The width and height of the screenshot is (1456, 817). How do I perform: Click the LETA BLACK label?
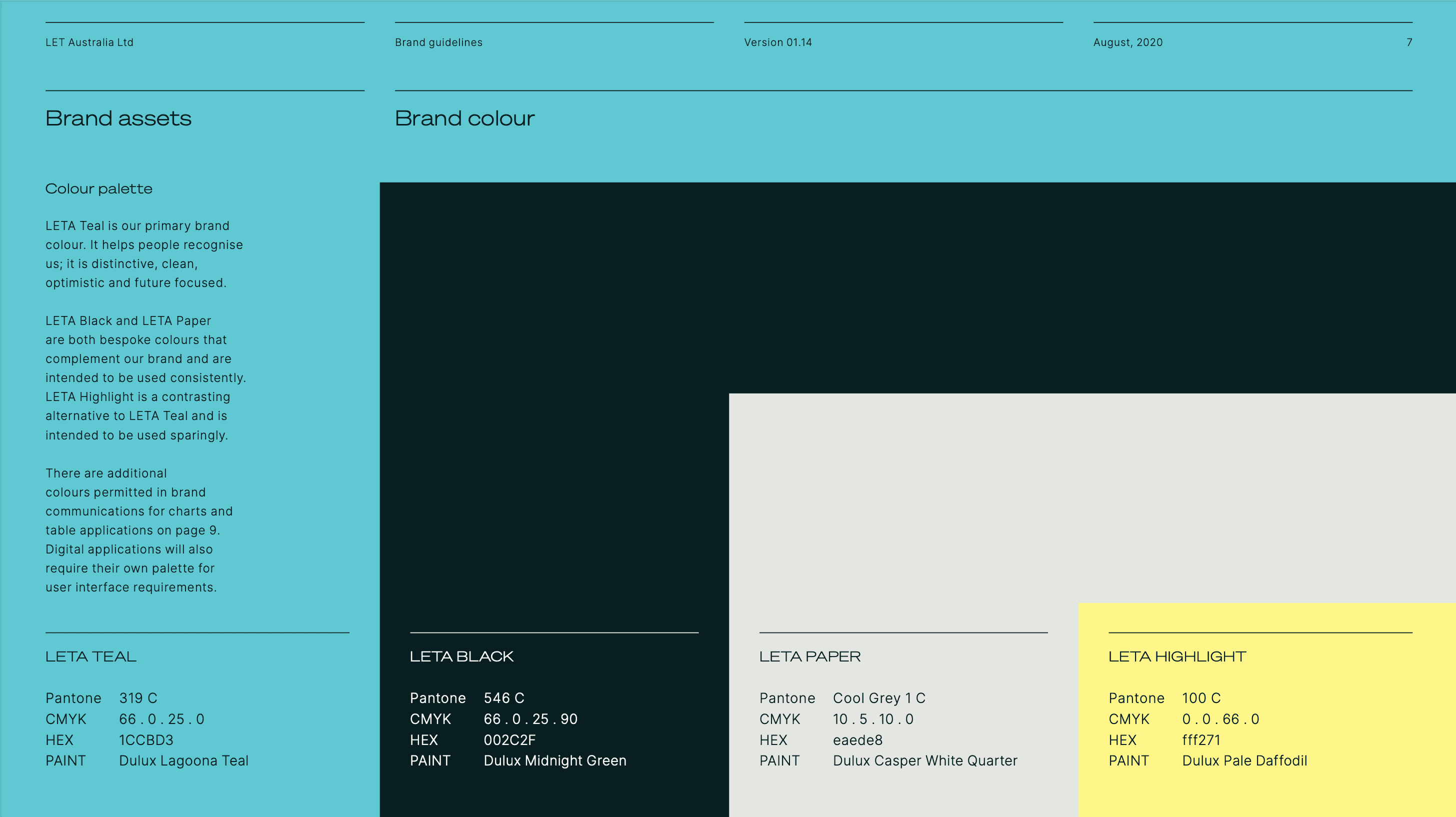pyautogui.click(x=461, y=656)
